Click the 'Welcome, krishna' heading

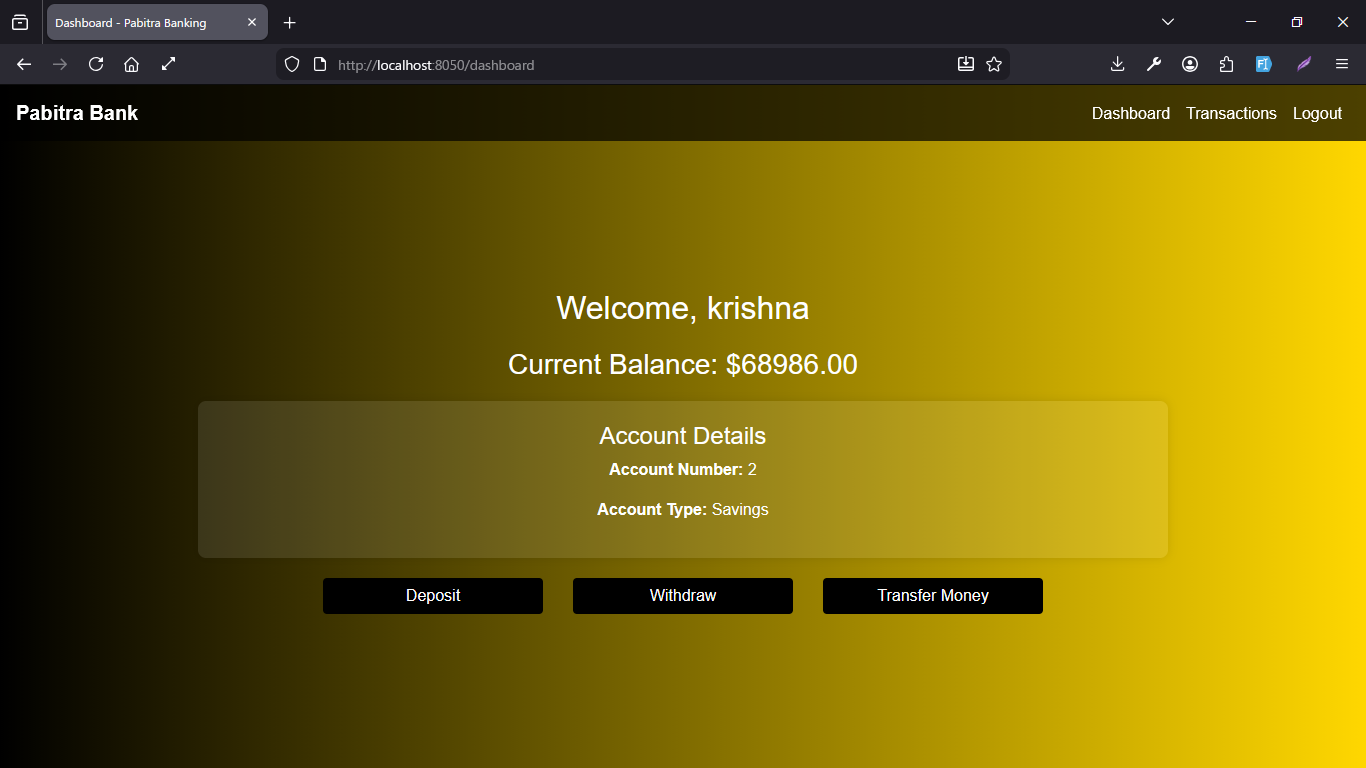coord(683,308)
